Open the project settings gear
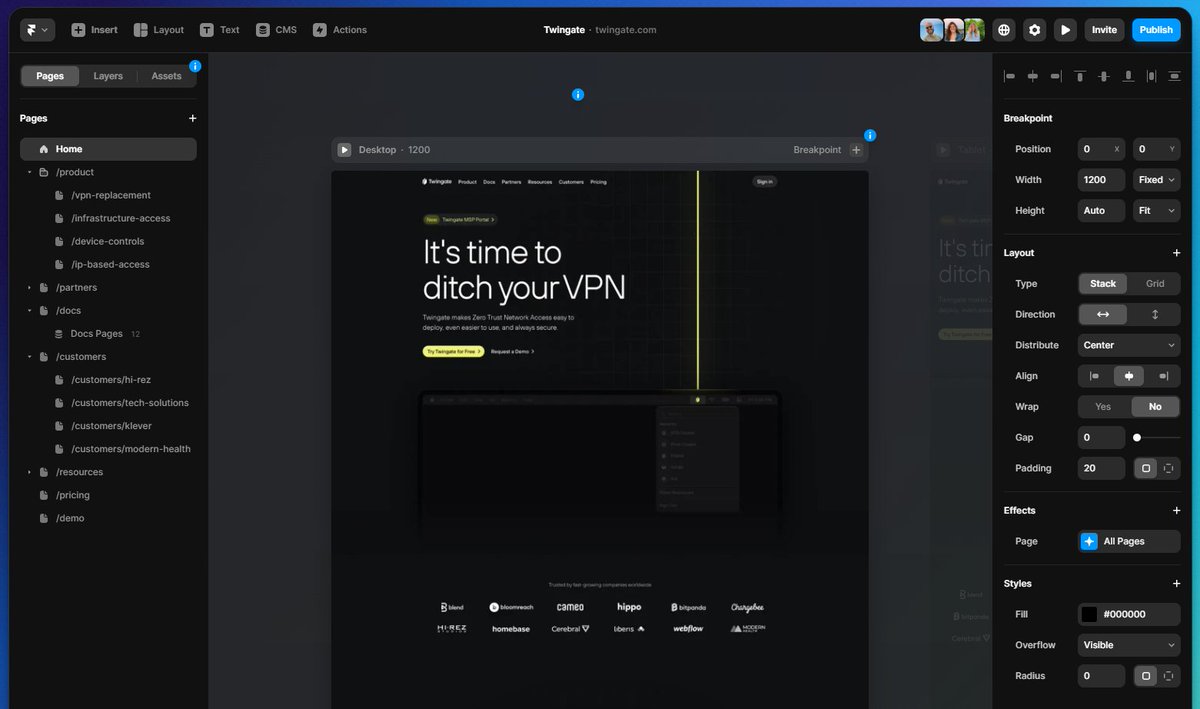The height and width of the screenshot is (709, 1200). point(1035,30)
